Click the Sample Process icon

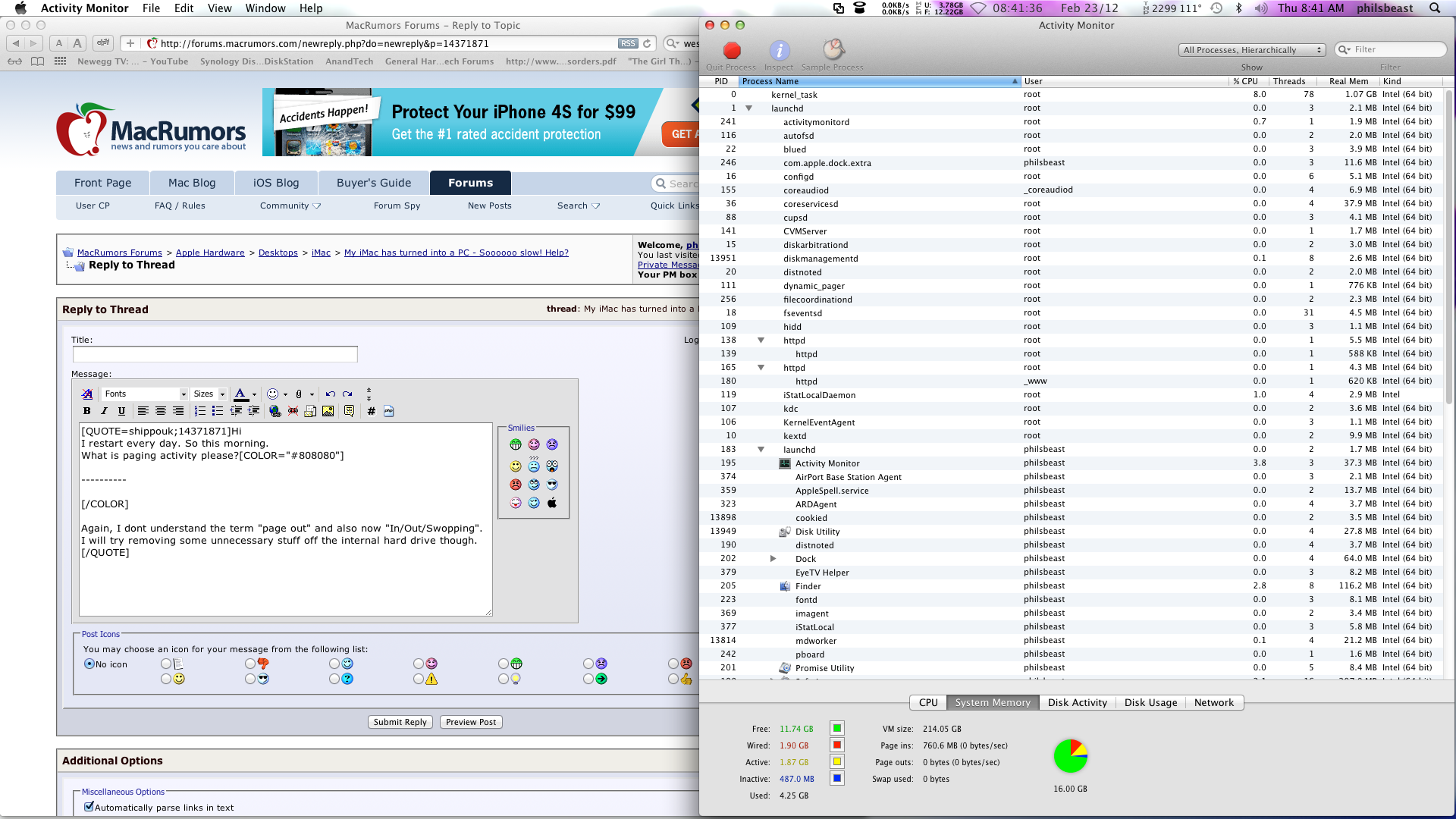833,51
